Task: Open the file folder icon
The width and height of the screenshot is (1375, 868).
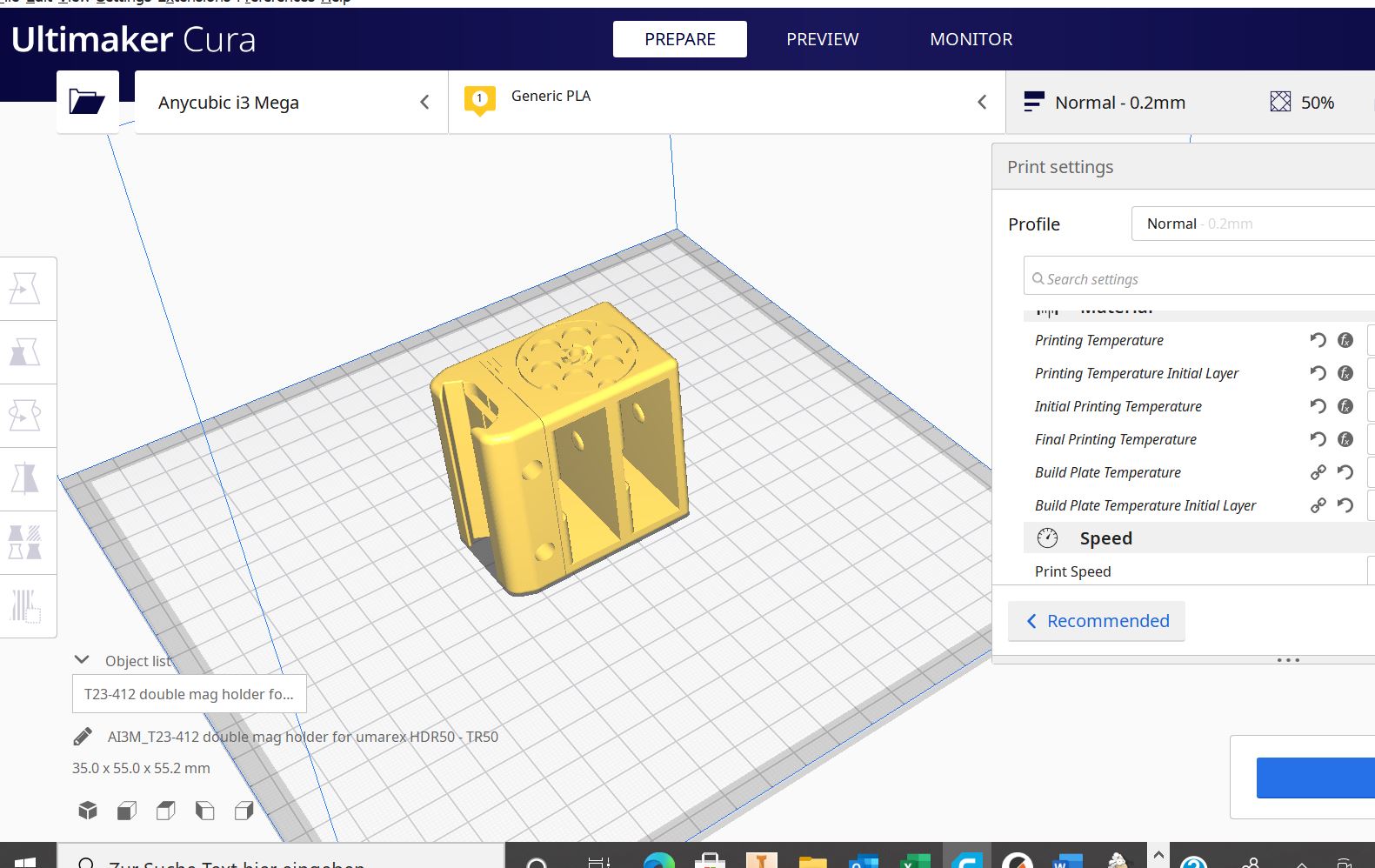Action: click(87, 102)
